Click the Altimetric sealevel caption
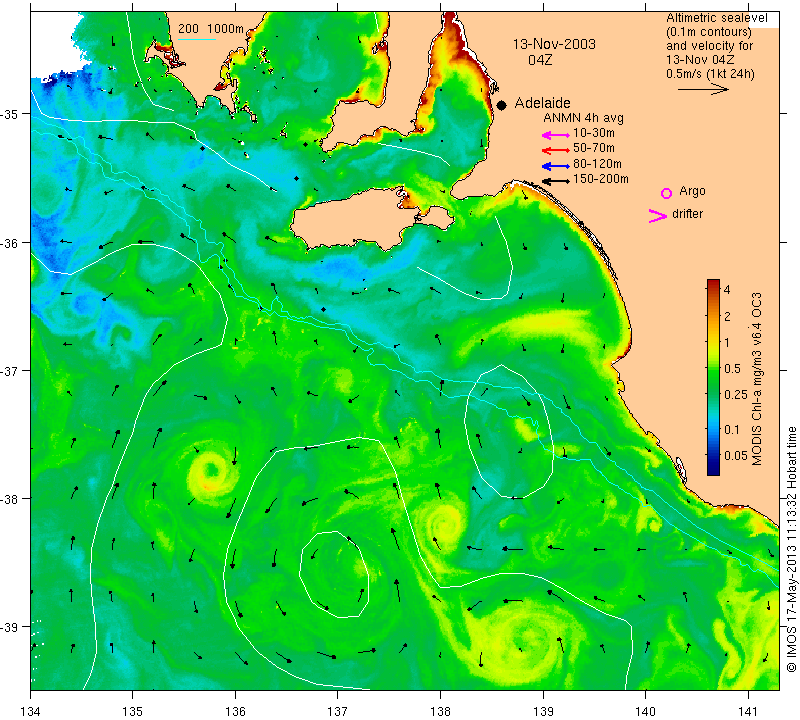This screenshot has width=800, height=720. tap(716, 18)
